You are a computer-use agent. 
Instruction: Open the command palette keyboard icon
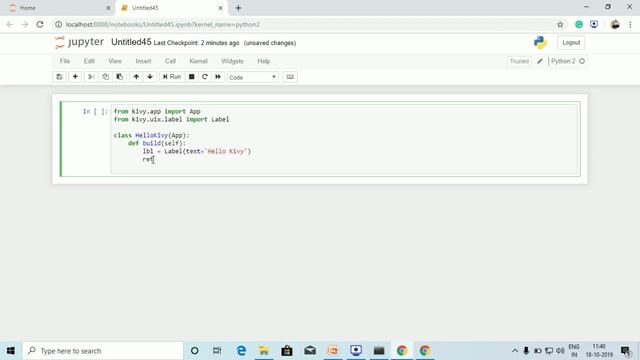(x=290, y=77)
